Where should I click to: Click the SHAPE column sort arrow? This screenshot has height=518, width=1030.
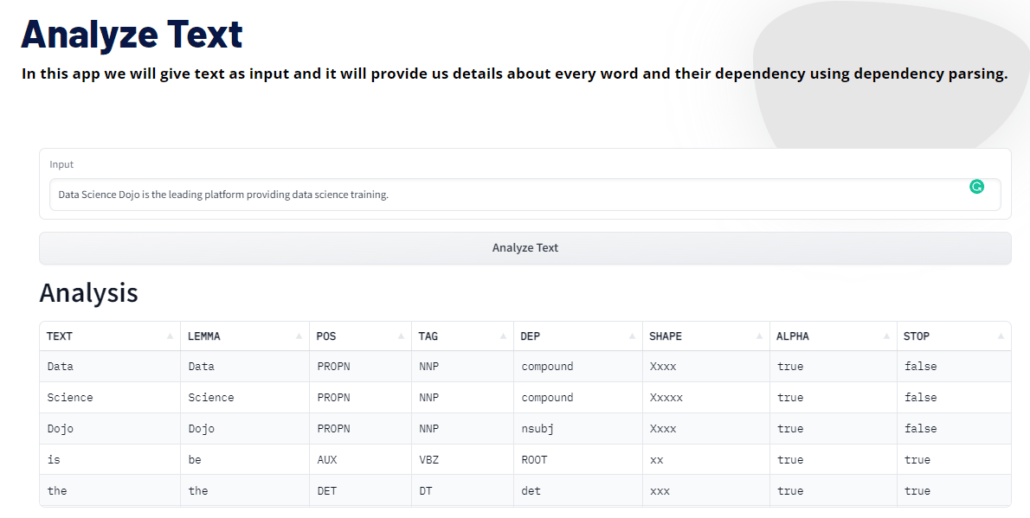pyautogui.click(x=758, y=337)
